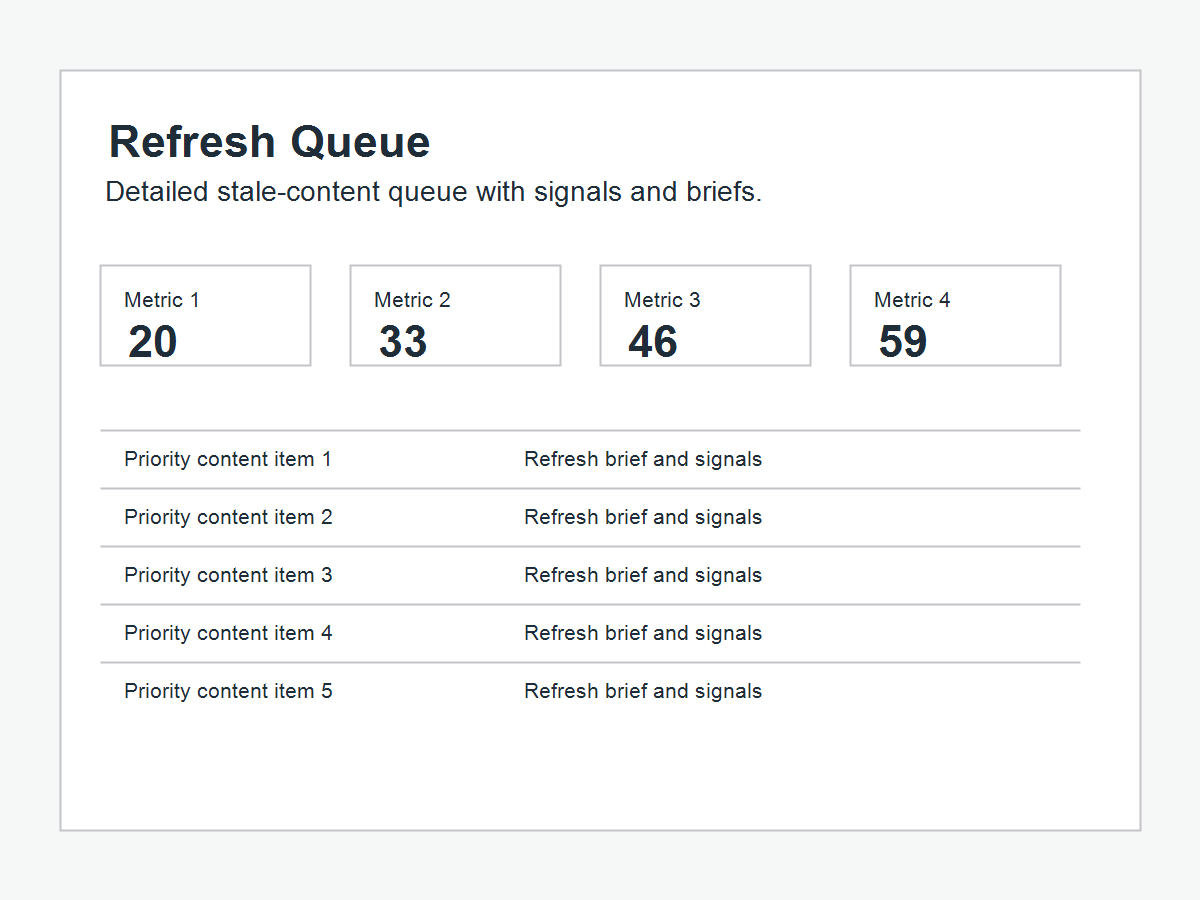The image size is (1200, 900).
Task: View refresh brief for item 2
Action: coord(643,517)
